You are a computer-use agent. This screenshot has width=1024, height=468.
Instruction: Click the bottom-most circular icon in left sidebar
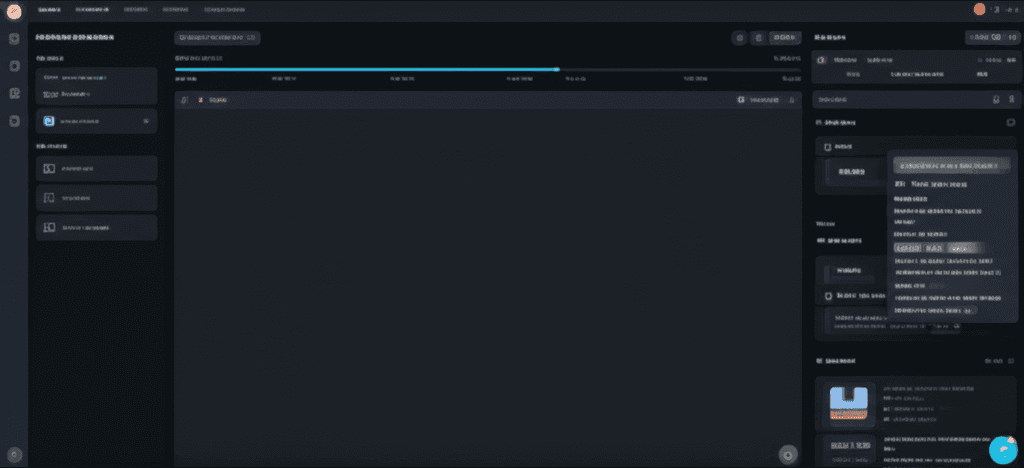15,454
